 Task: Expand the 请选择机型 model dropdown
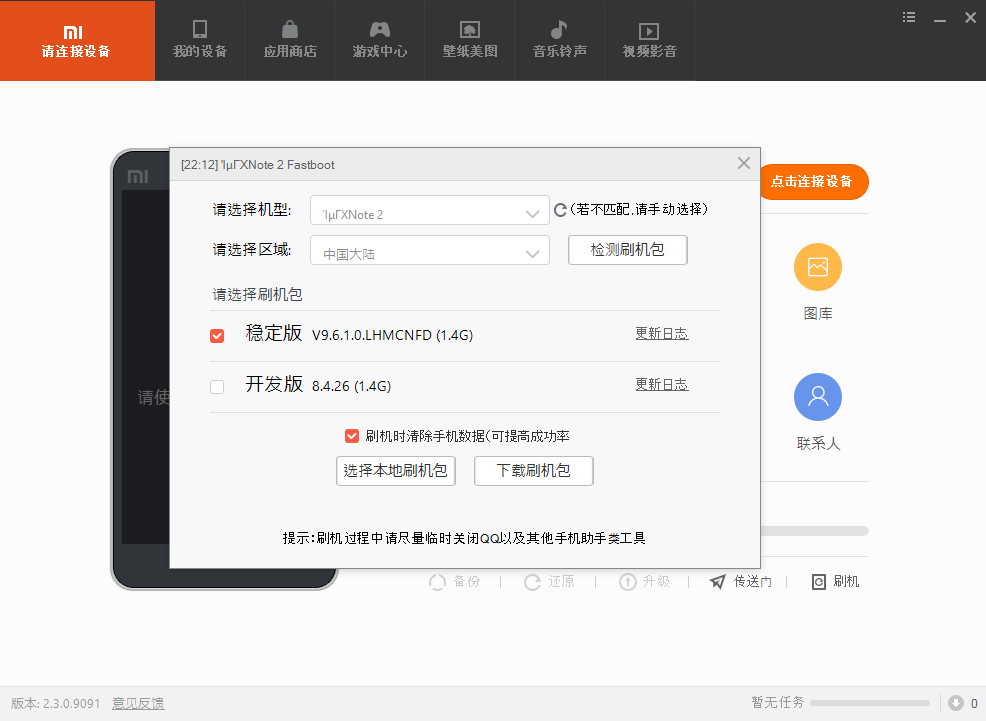(x=430, y=213)
